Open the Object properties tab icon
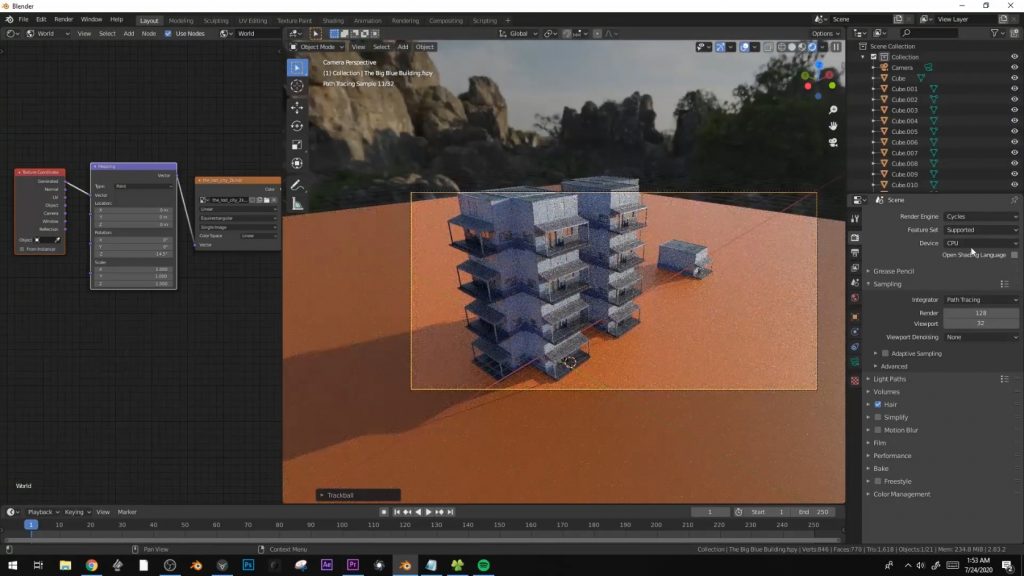This screenshot has width=1024, height=576. coord(855,317)
